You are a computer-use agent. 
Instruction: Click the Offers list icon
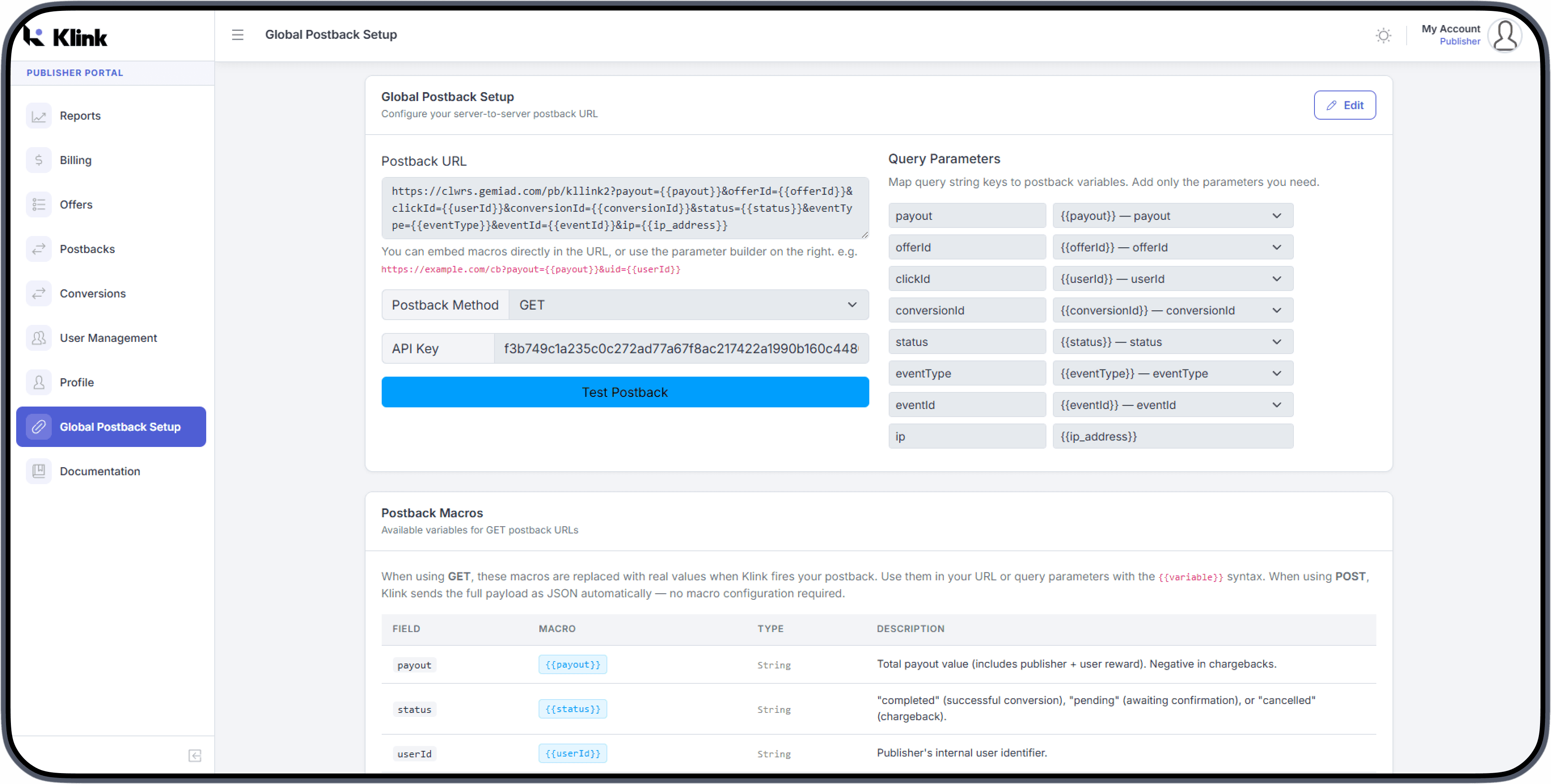(38, 204)
